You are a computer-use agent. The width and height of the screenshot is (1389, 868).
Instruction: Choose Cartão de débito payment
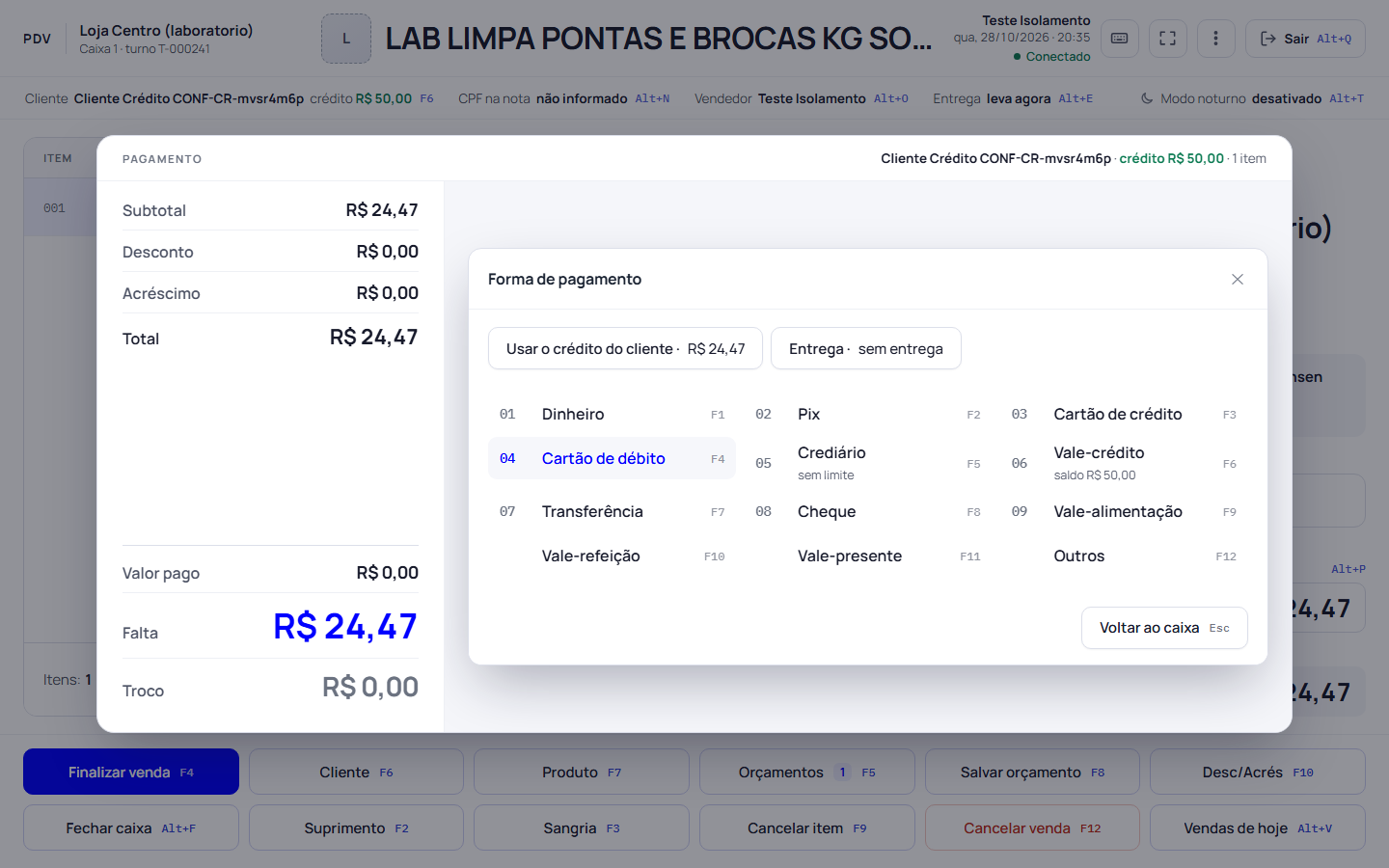(x=612, y=458)
